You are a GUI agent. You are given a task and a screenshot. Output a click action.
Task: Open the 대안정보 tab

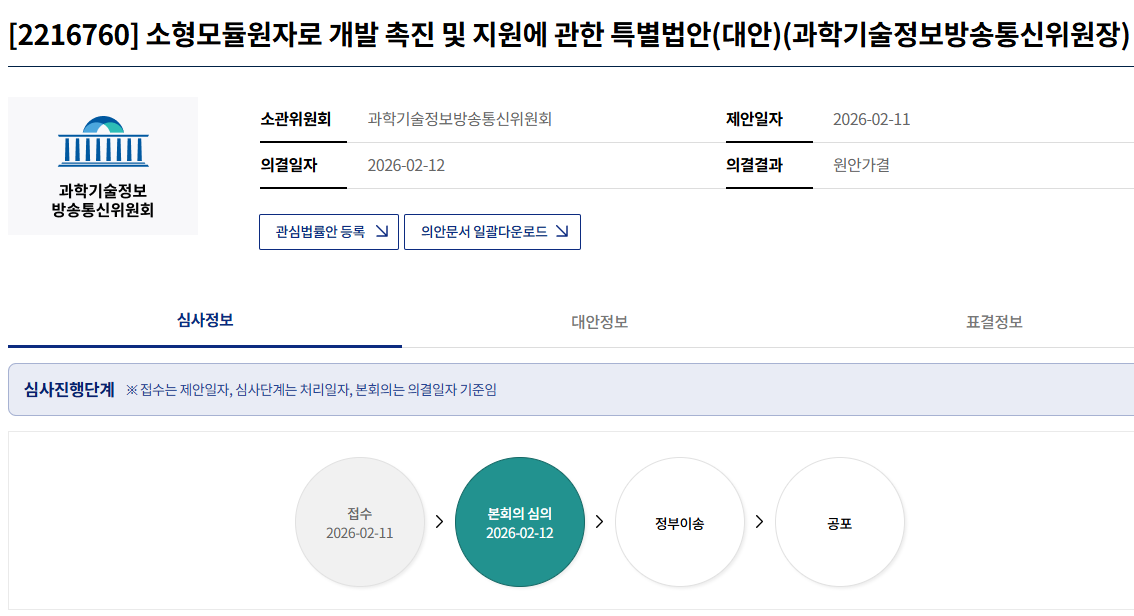click(599, 322)
